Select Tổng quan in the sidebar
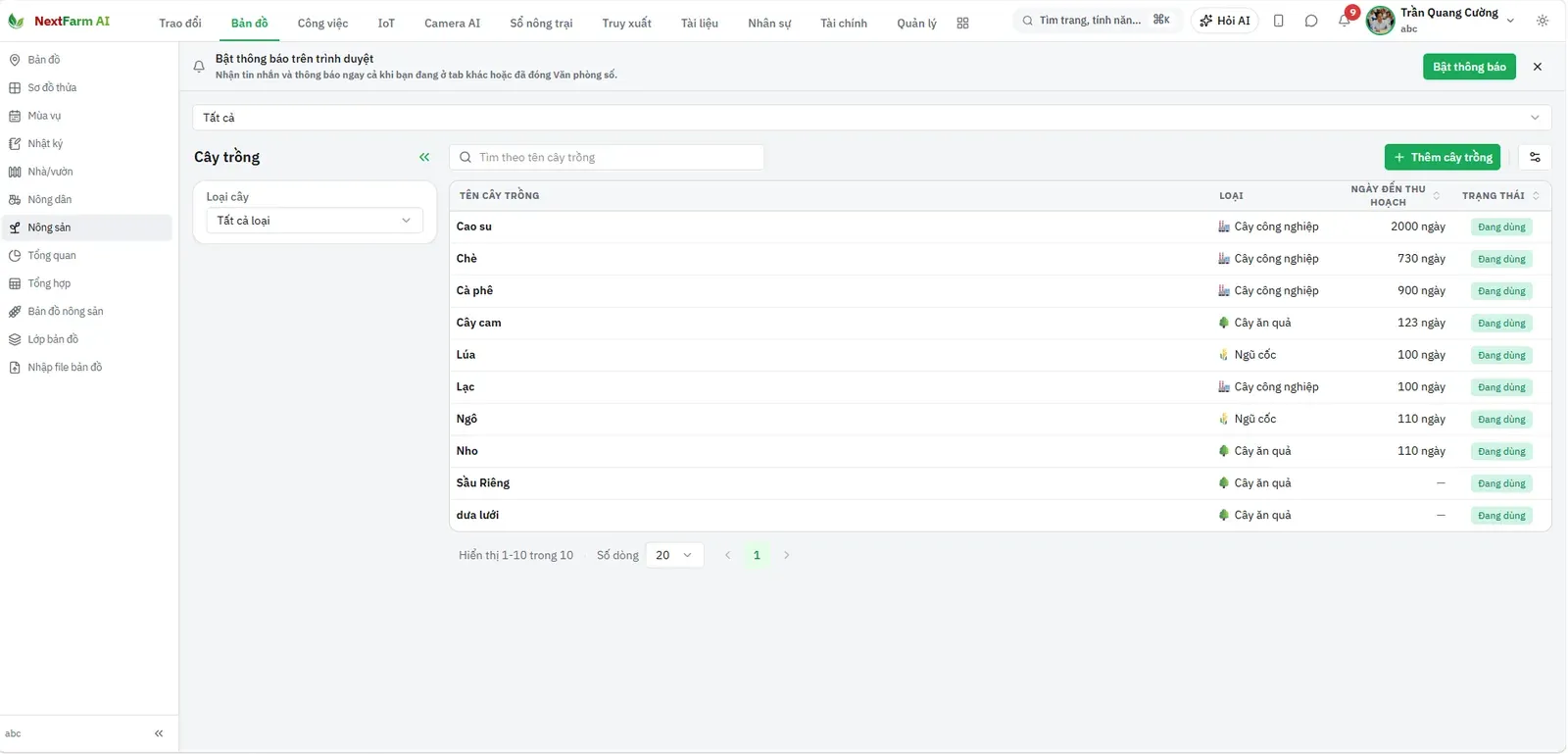 [x=87, y=256]
